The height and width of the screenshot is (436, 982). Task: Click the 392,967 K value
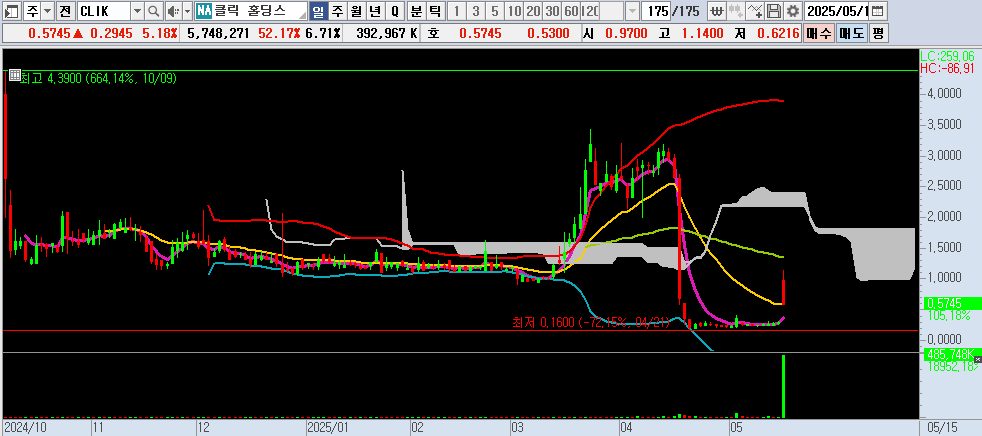[386, 33]
